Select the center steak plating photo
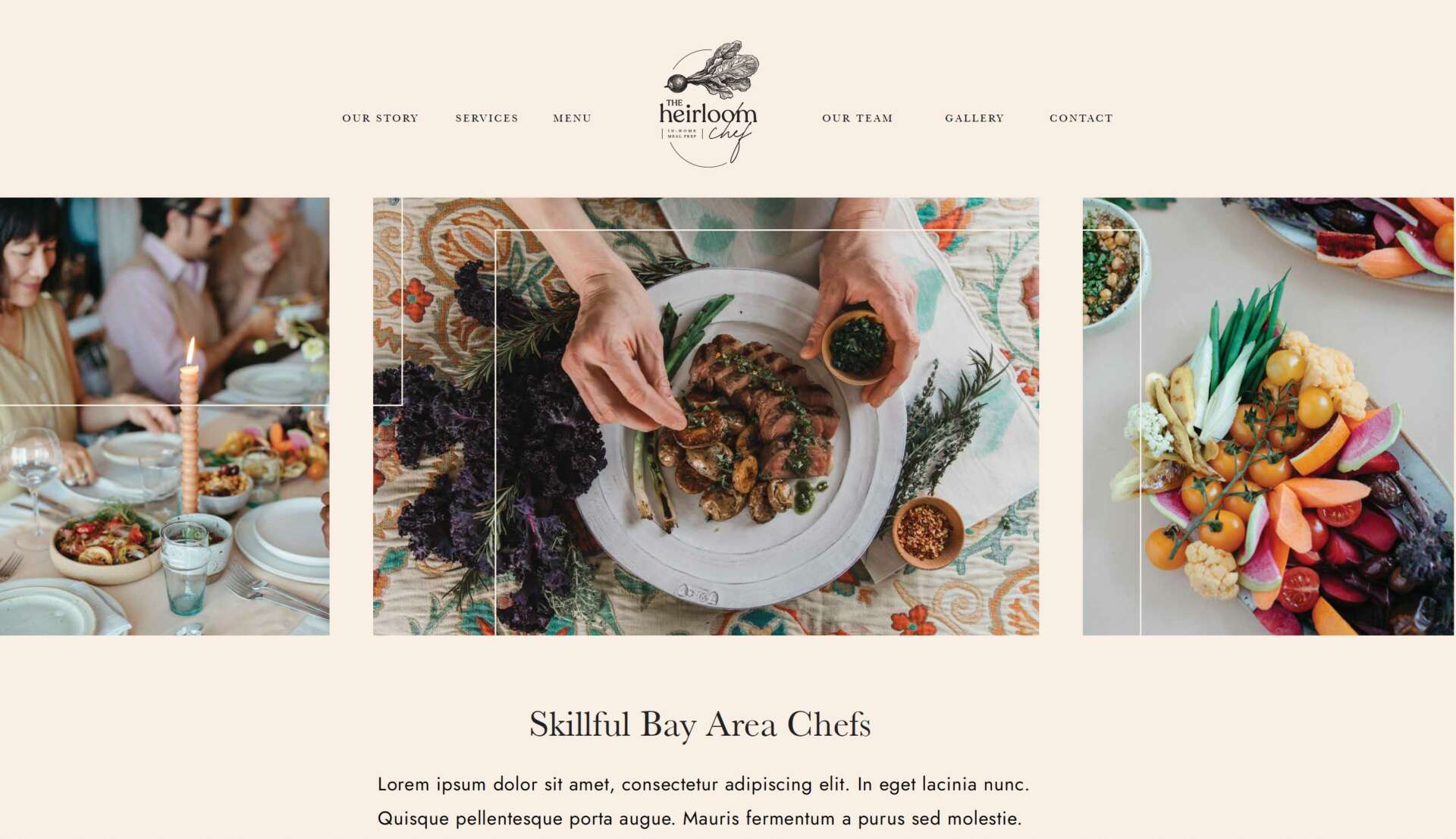This screenshot has width=1456, height=839. pyautogui.click(x=706, y=416)
